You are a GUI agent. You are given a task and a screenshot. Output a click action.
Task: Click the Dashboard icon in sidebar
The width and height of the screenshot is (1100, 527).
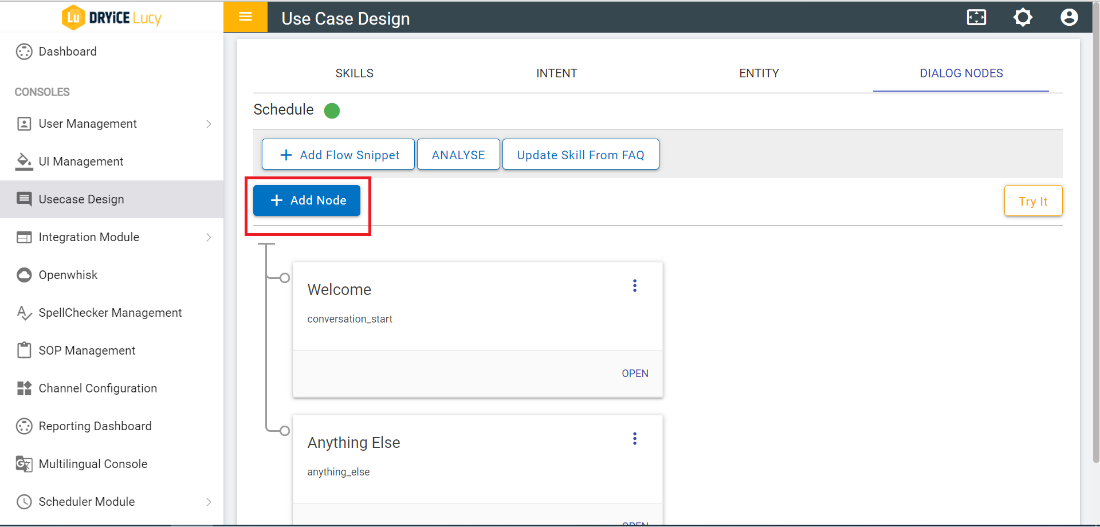pyautogui.click(x=25, y=52)
